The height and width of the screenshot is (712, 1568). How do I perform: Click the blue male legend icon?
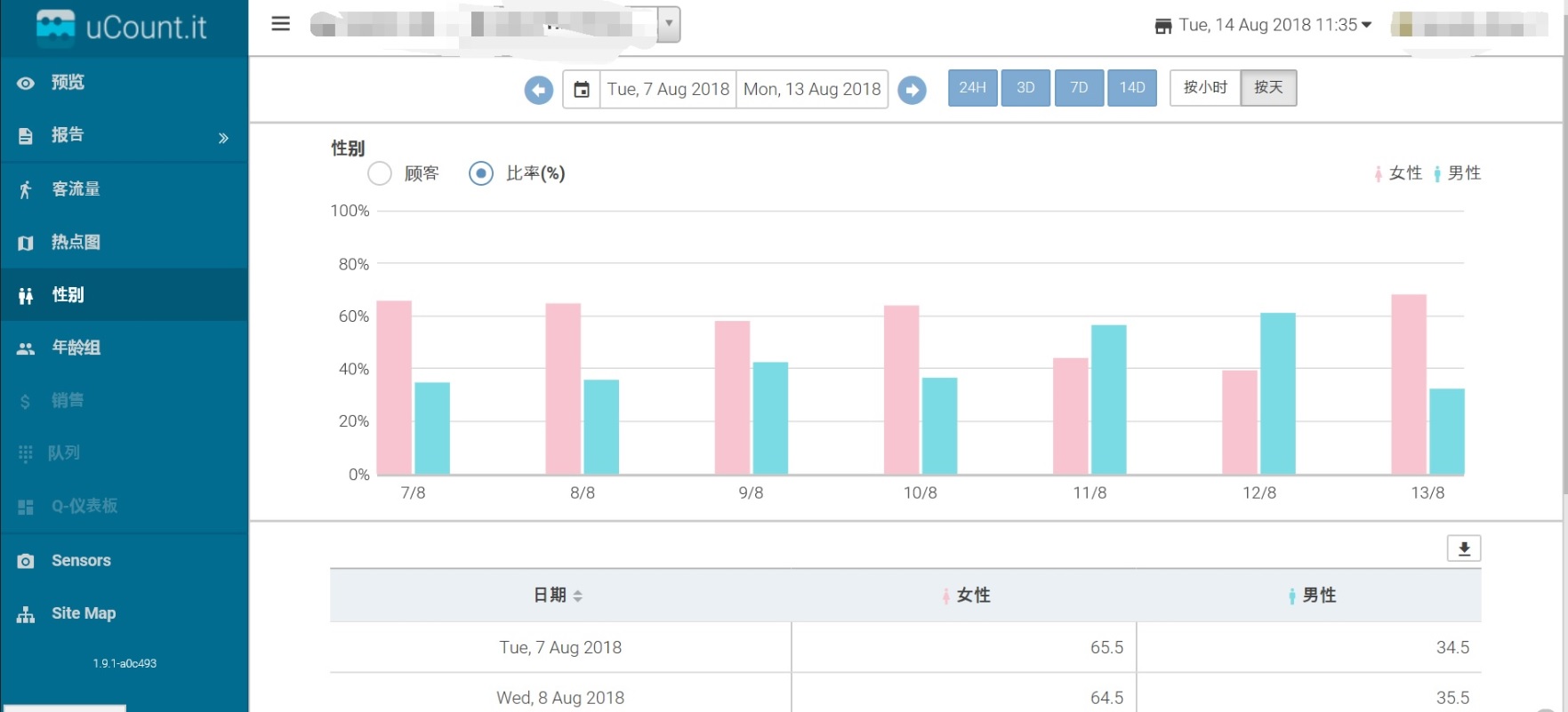pos(1437,173)
